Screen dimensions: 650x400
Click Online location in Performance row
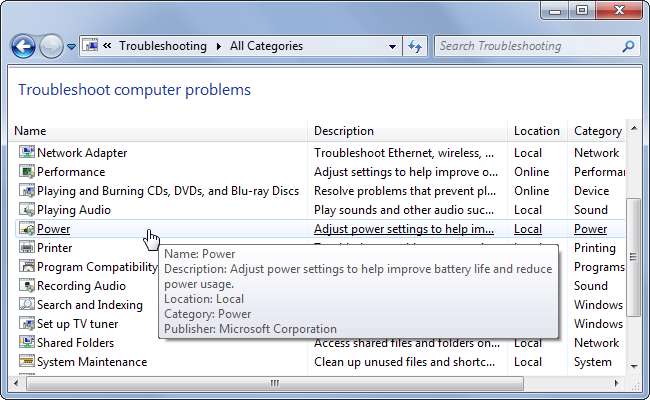pyautogui.click(x=531, y=172)
